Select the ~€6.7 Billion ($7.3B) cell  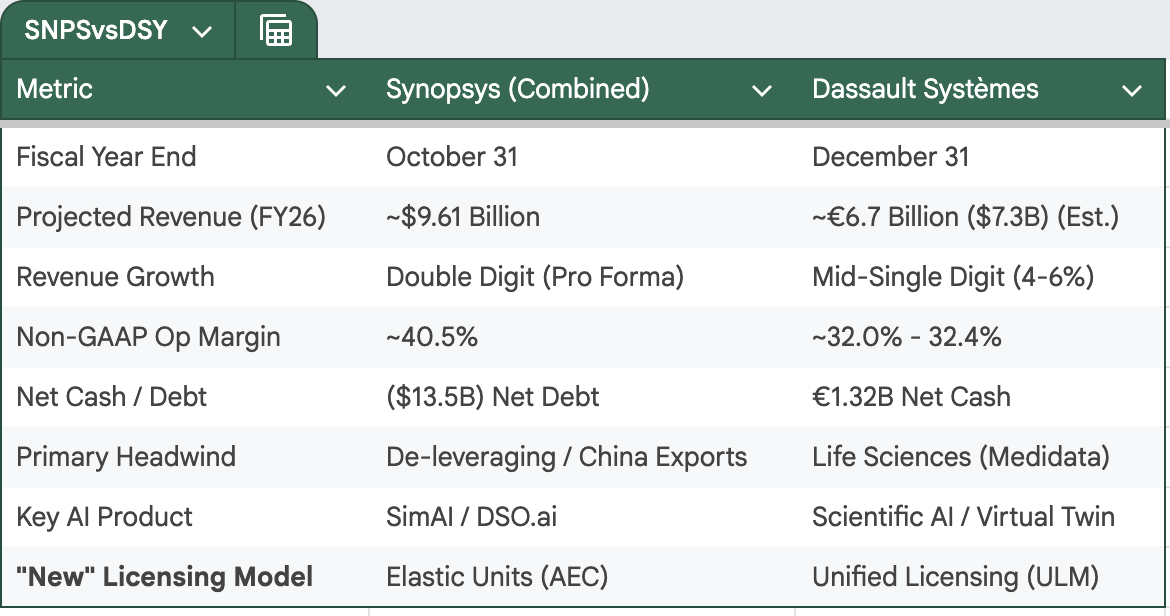pyautogui.click(x=979, y=217)
